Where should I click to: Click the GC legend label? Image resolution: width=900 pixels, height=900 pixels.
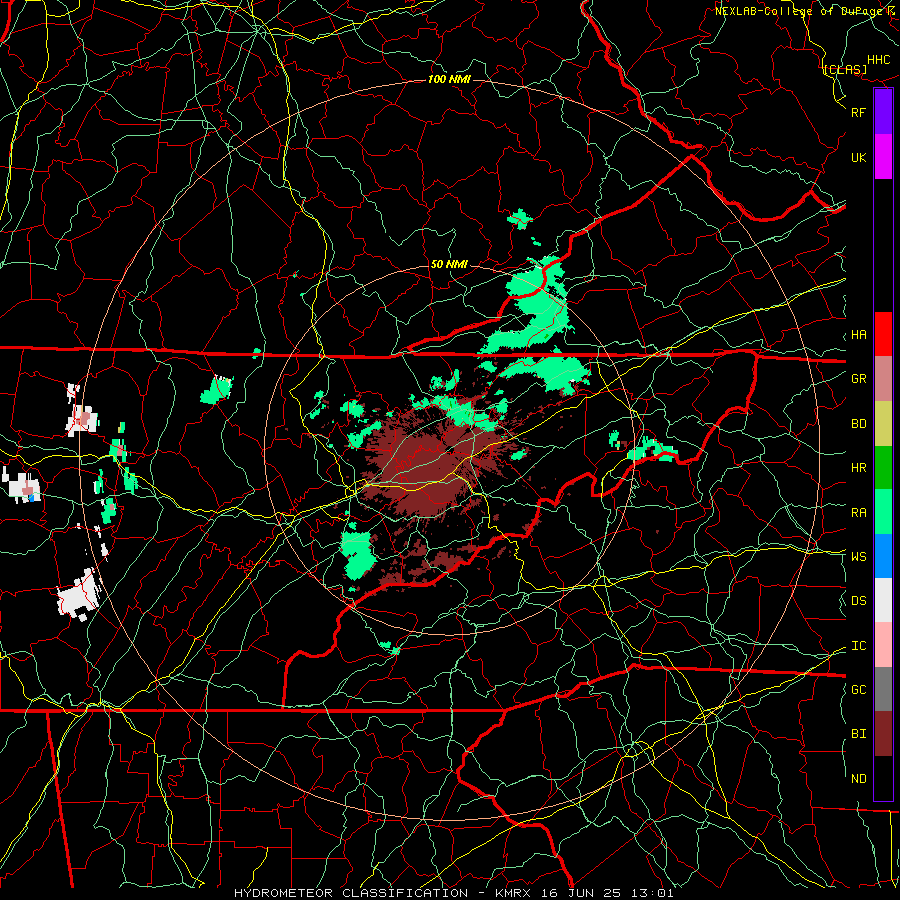tap(858, 690)
